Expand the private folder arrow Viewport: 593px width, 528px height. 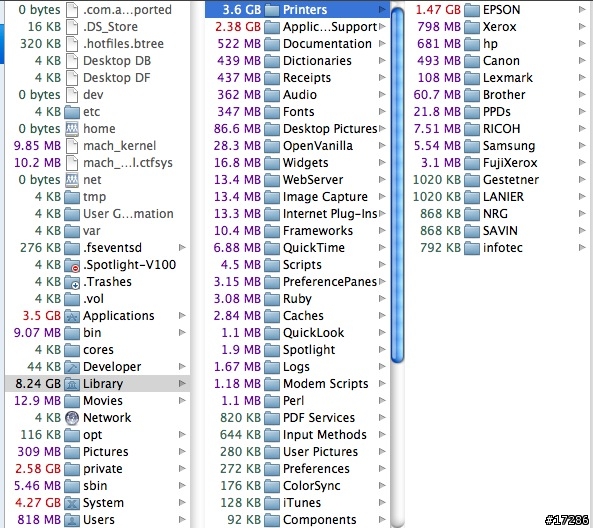coord(182,469)
